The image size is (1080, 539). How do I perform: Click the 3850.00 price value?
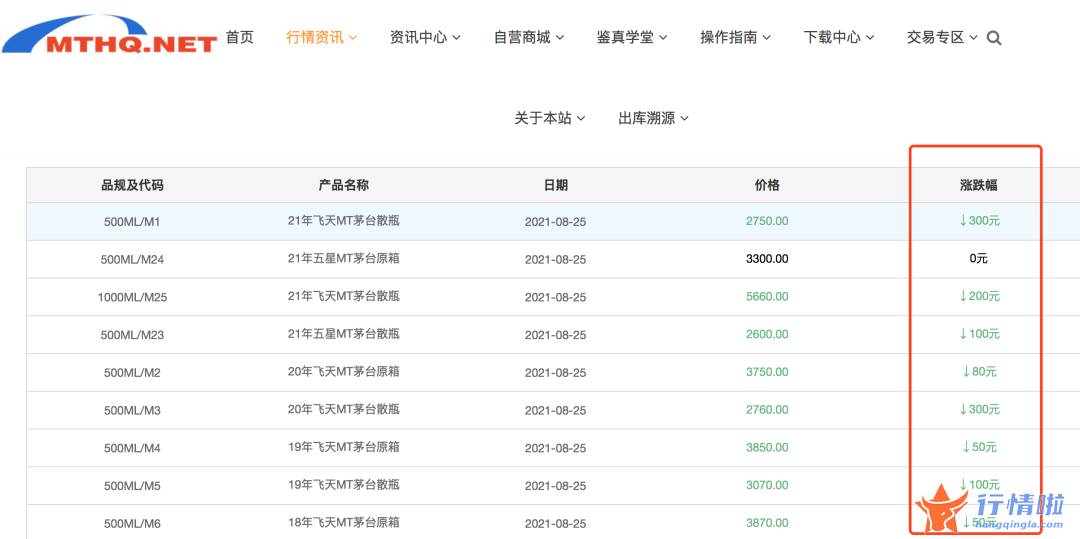coord(767,448)
